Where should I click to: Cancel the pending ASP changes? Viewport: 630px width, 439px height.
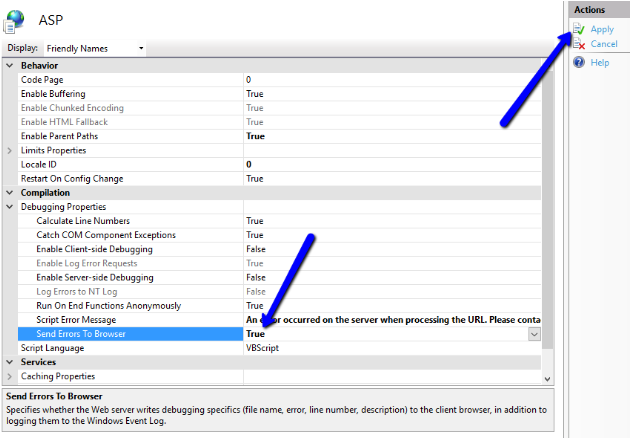[x=604, y=44]
